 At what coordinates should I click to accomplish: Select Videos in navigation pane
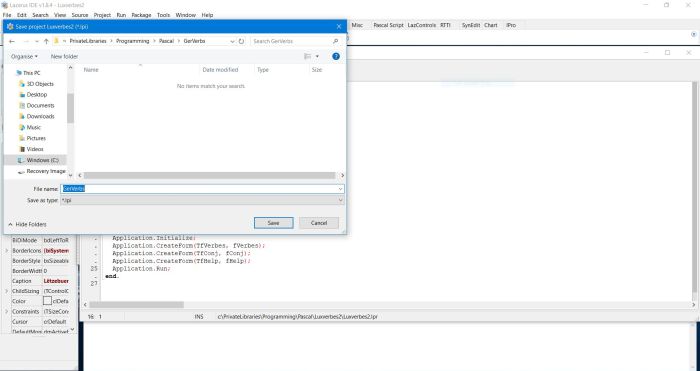(35, 149)
